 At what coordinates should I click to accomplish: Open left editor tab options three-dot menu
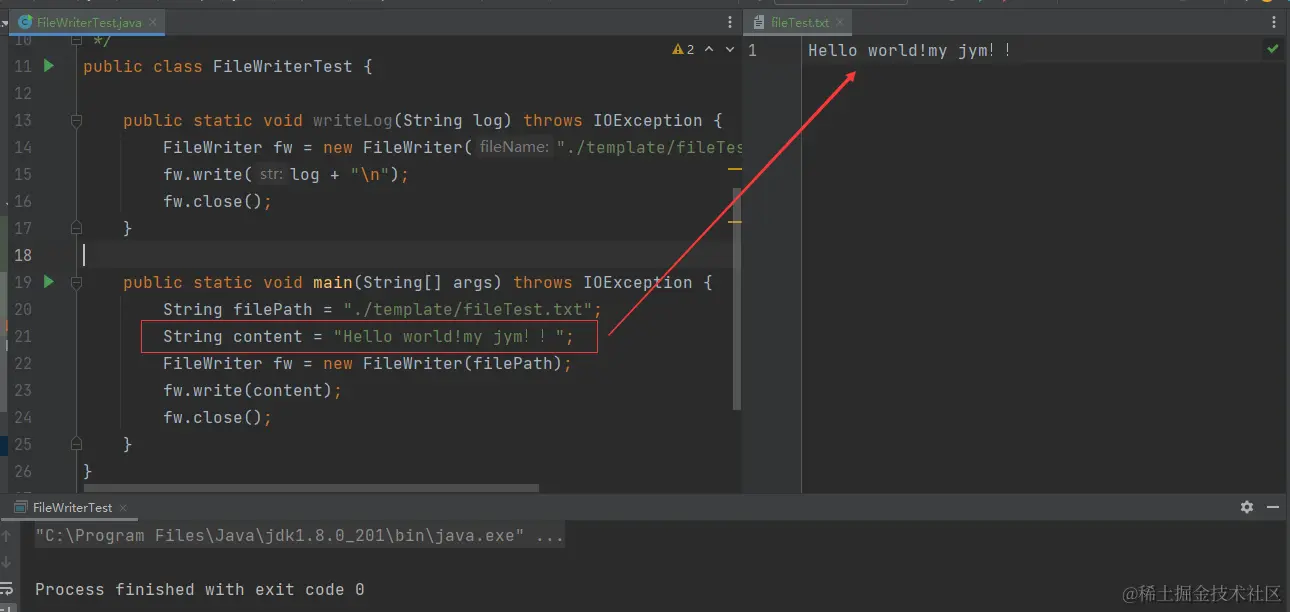(729, 22)
